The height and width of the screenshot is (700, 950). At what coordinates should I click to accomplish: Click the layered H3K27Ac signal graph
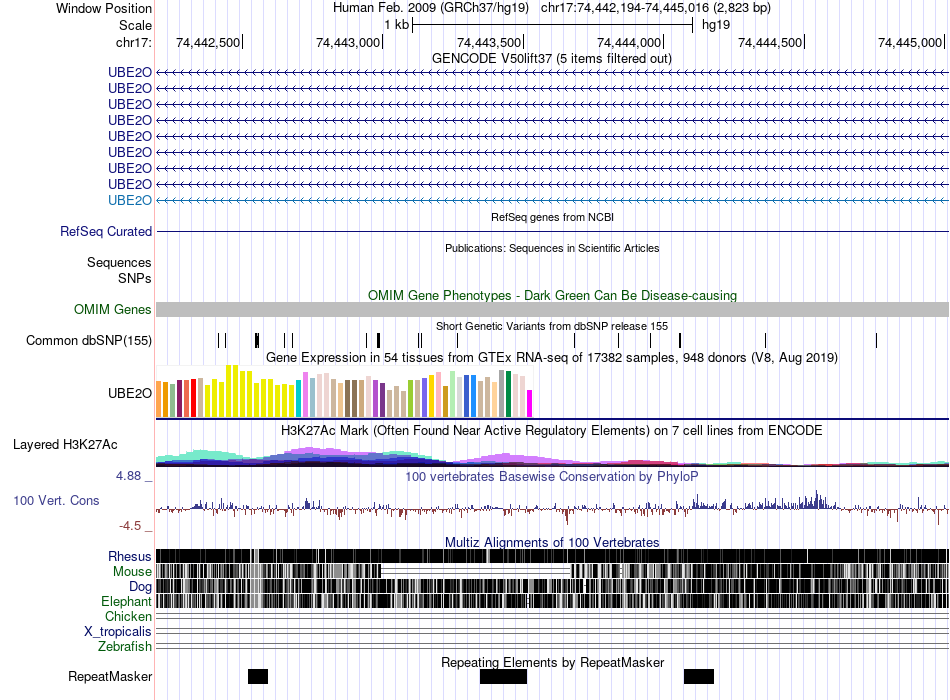pos(552,456)
